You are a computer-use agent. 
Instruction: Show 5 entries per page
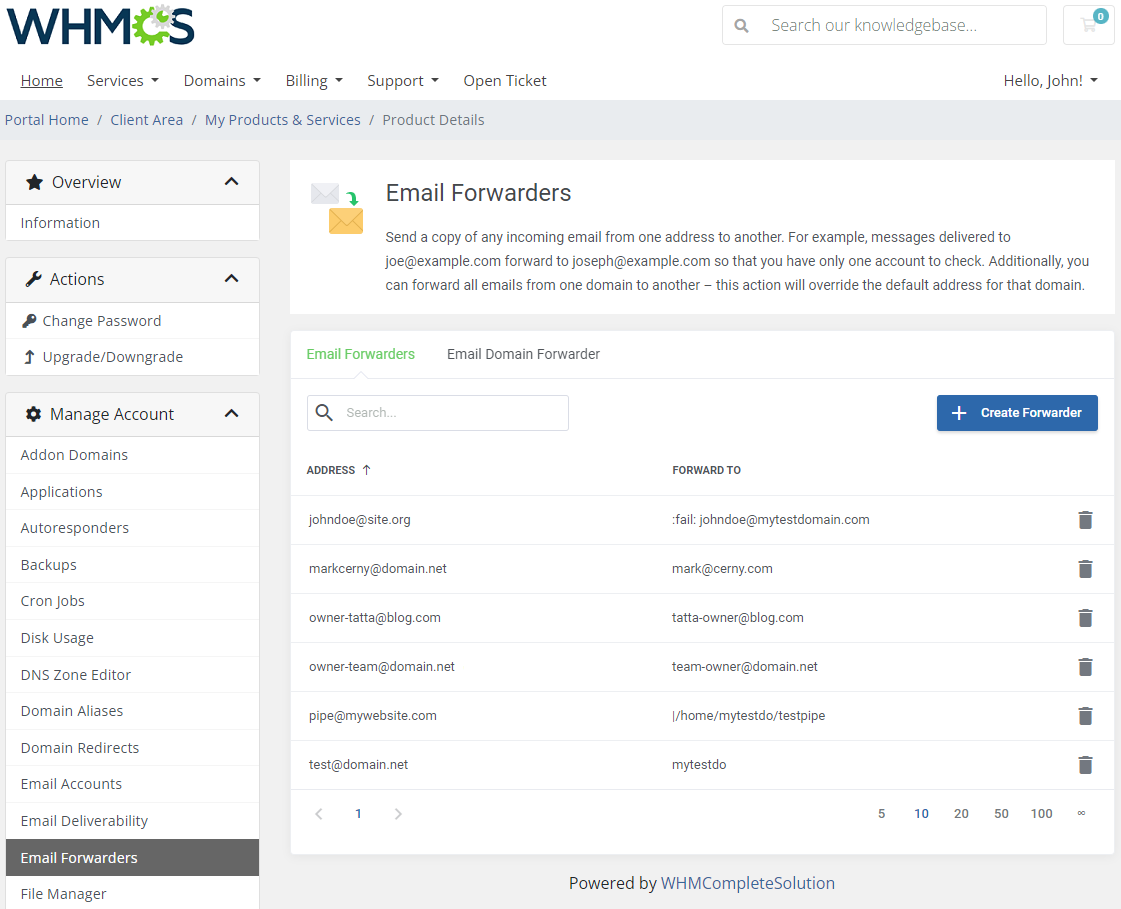coord(882,814)
